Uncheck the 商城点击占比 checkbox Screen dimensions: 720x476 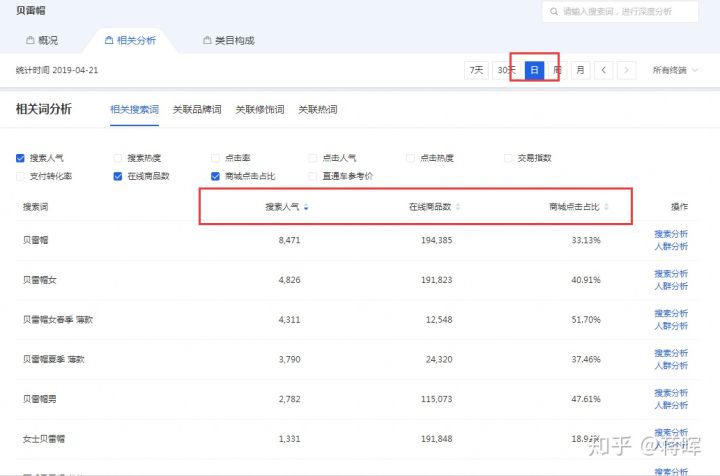(215, 176)
